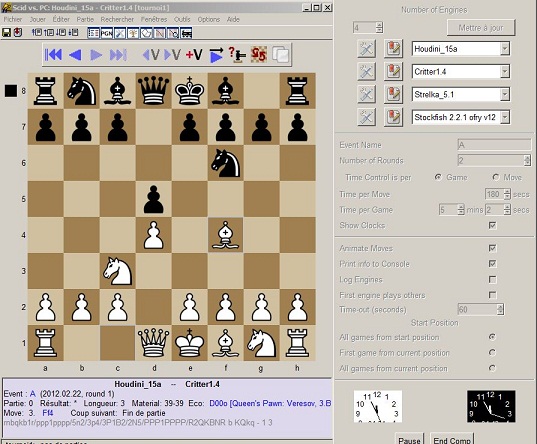
Task: Open the Stockfish 2.2.1 ofry v12 dropdown
Action: [x=504, y=117]
